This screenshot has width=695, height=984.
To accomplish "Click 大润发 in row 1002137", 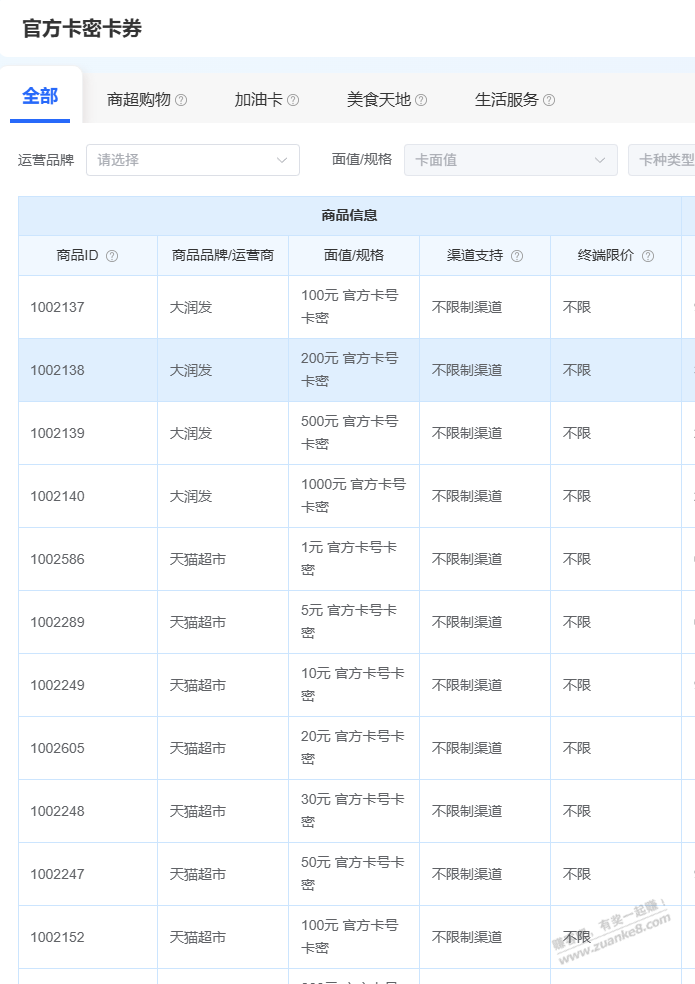I will coord(191,308).
